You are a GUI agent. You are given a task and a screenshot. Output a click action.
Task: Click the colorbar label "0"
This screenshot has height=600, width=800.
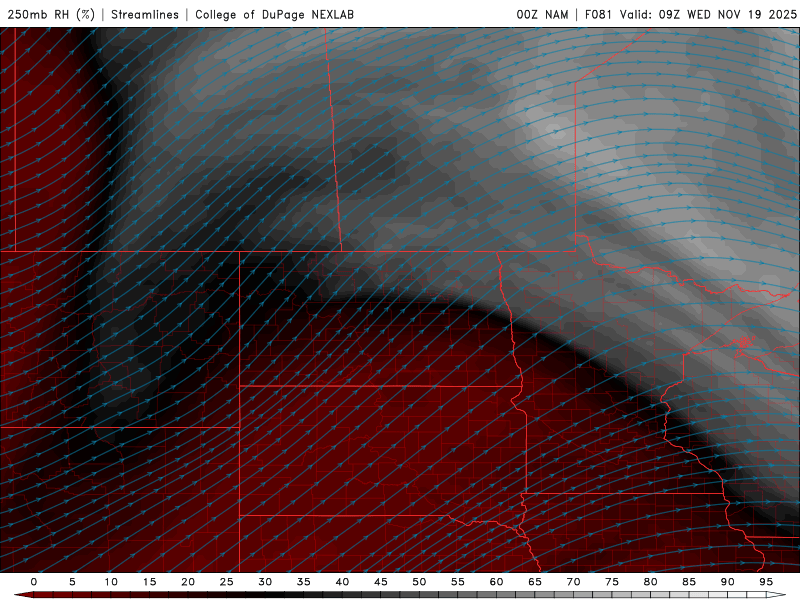click(34, 582)
